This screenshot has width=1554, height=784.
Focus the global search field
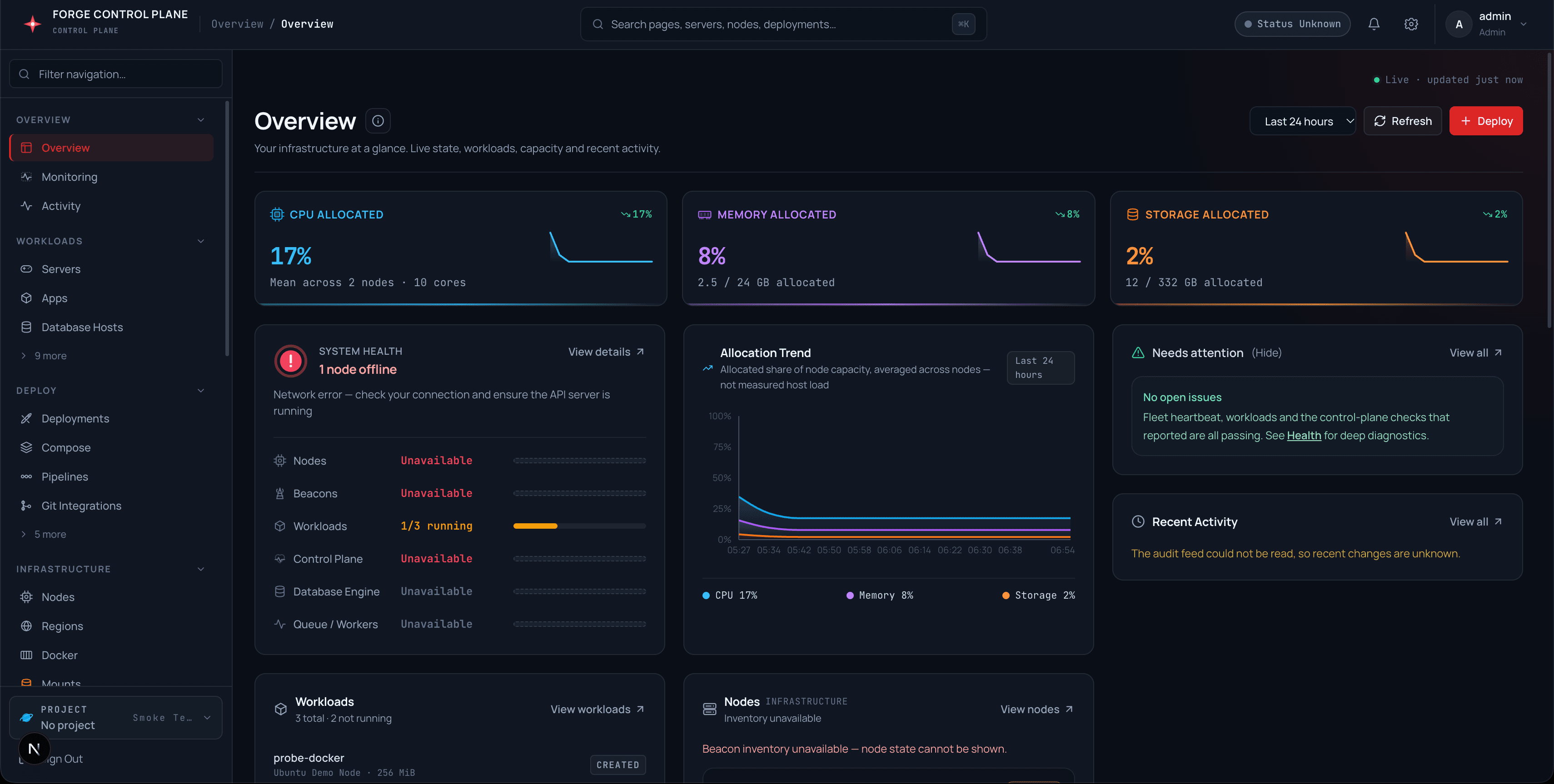point(783,24)
